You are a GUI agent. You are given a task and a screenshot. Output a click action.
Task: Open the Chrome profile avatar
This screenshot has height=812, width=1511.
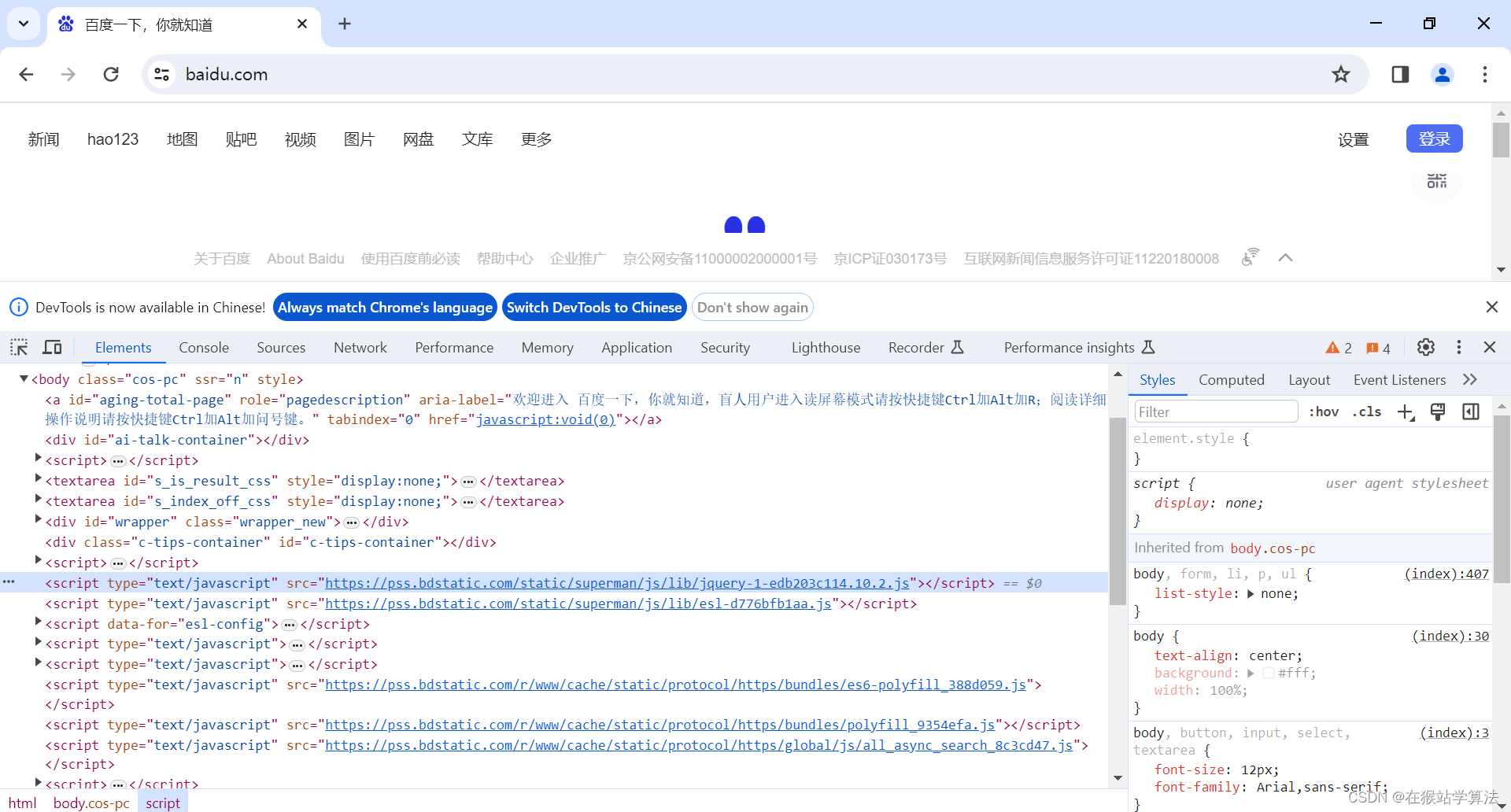pos(1443,74)
